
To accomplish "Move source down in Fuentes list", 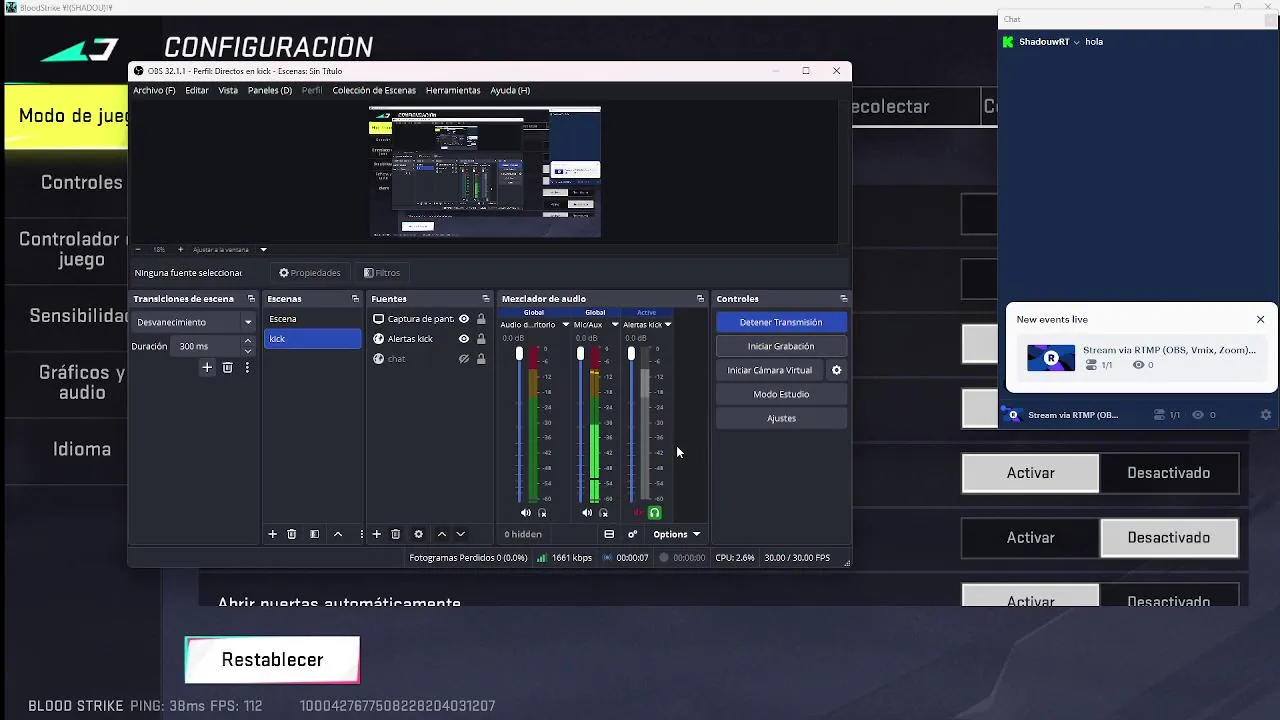I will pos(461,534).
